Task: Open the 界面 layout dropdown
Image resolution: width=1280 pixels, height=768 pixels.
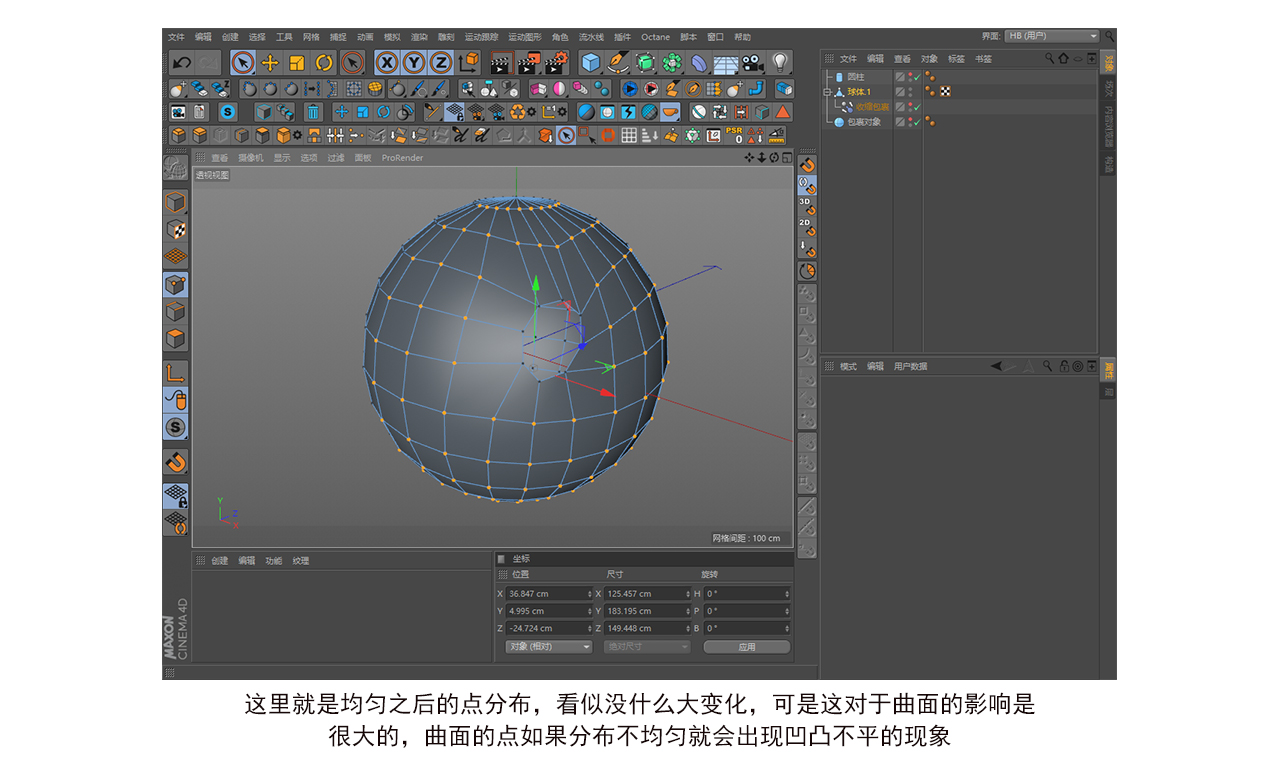Action: click(1052, 36)
